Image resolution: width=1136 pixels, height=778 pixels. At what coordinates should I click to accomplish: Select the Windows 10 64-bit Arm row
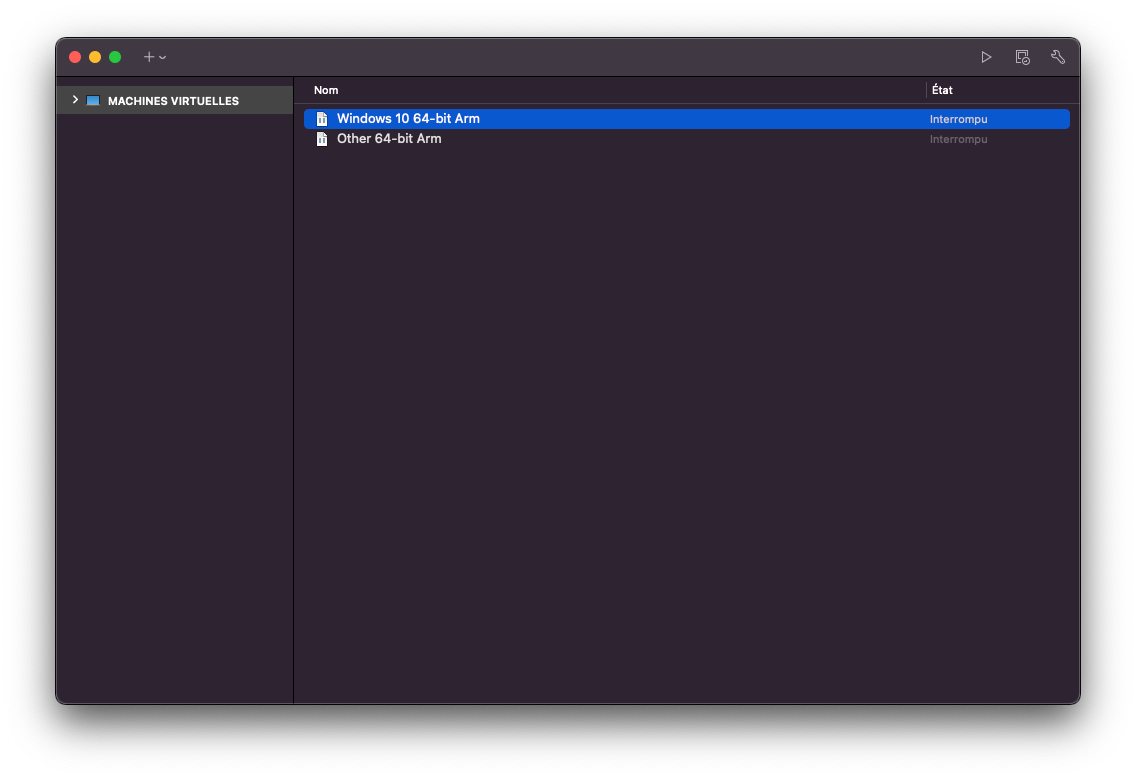click(687, 119)
